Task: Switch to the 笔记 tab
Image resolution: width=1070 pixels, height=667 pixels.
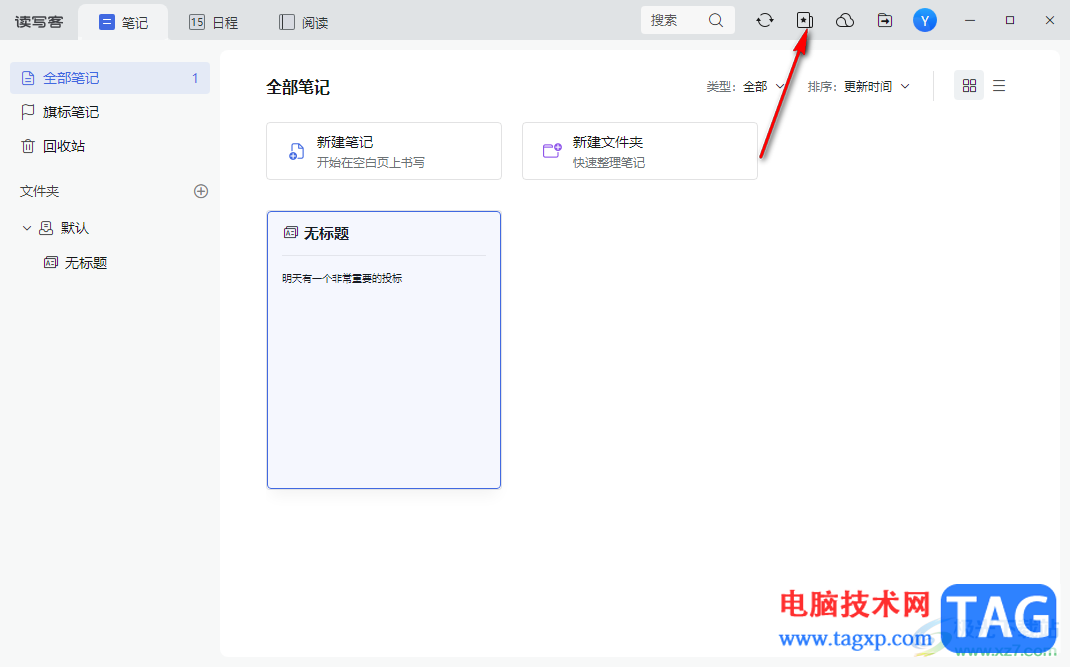Action: (124, 23)
